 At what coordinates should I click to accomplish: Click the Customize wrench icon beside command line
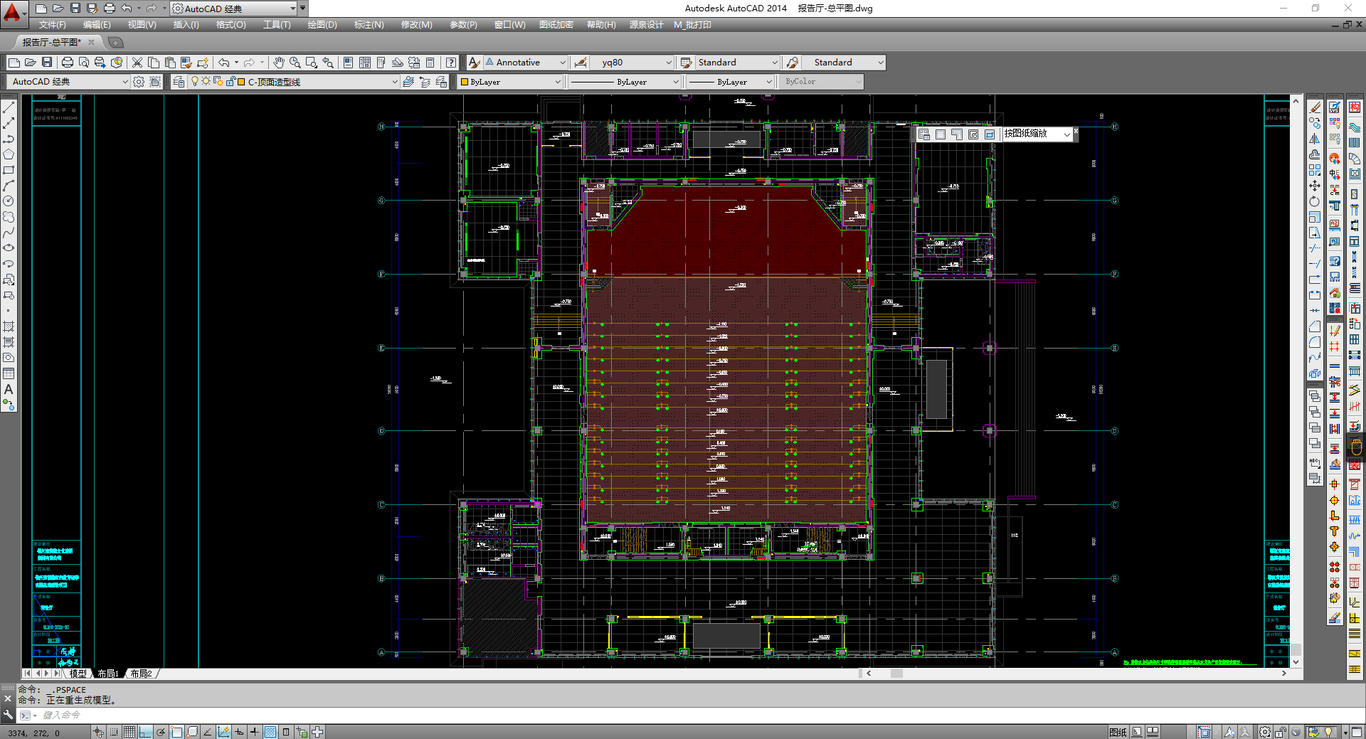point(8,715)
